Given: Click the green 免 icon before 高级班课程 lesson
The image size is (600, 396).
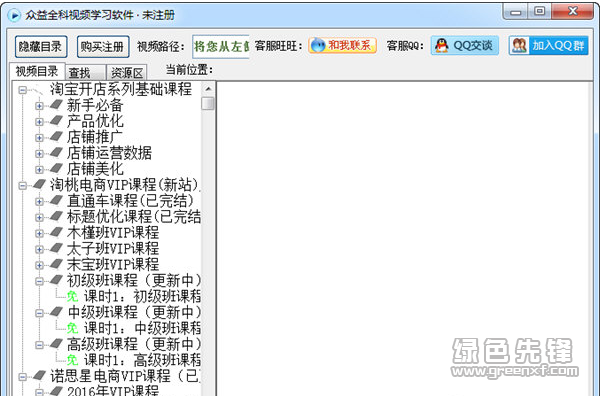Looking at the screenshot, I should tap(73, 360).
